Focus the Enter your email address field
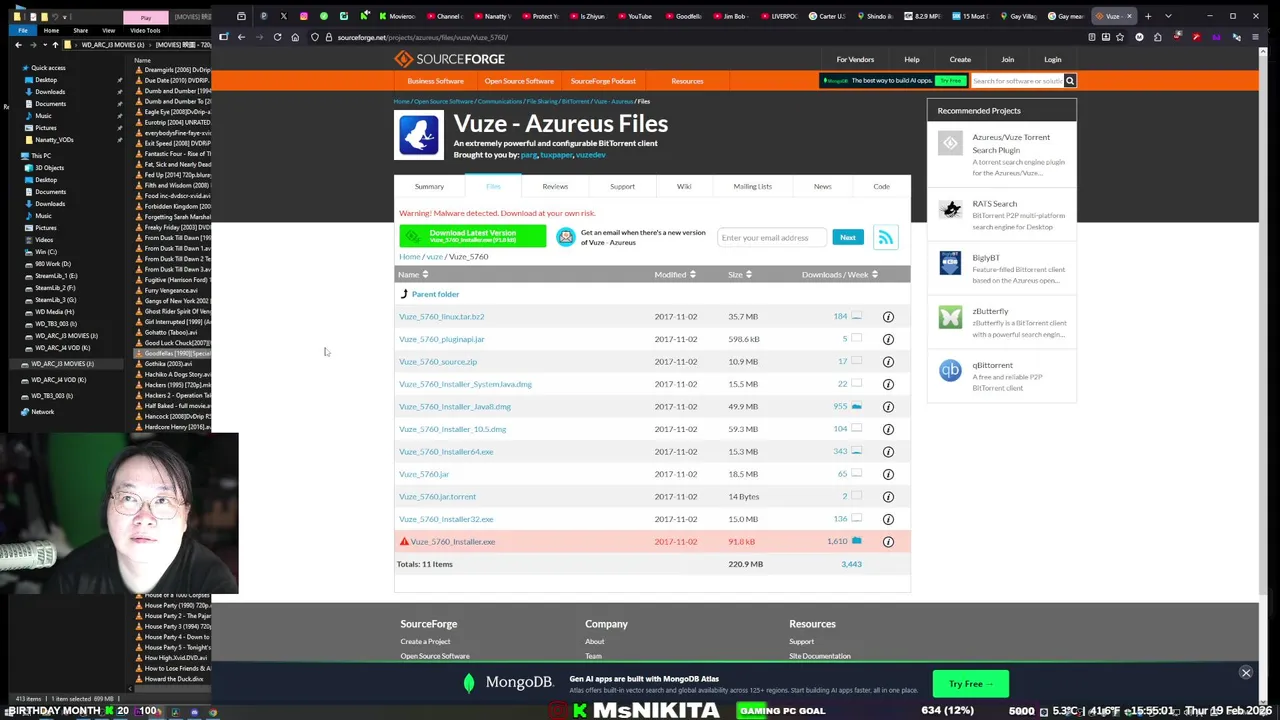This screenshot has width=1280, height=720. click(x=772, y=238)
